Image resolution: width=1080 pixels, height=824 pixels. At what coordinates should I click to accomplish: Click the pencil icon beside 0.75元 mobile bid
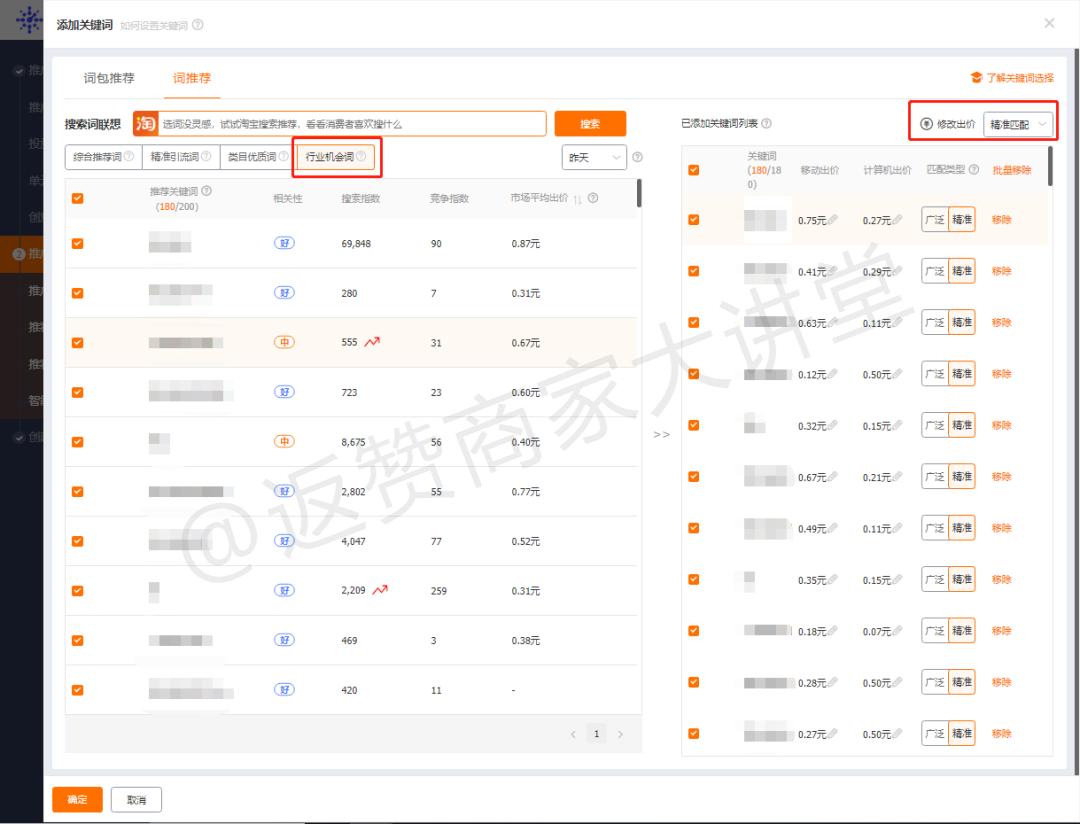pyautogui.click(x=833, y=220)
